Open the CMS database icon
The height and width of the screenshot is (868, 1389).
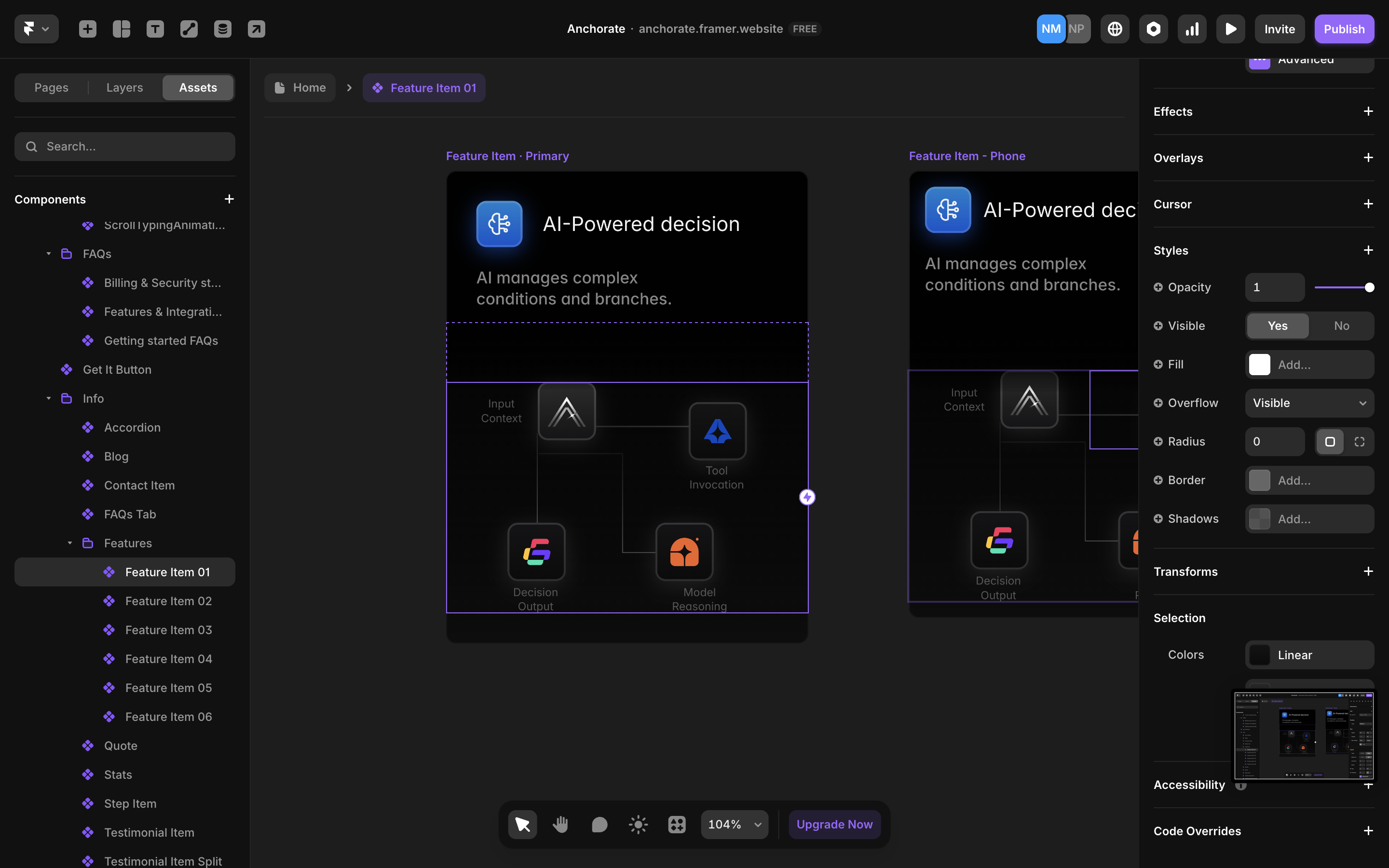pos(223,29)
